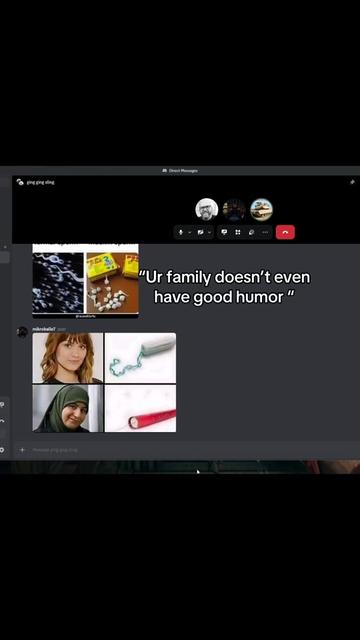This screenshot has width=360, height=640.
Task: Select the grayscale bearded man call avatar
Action: tap(207, 209)
